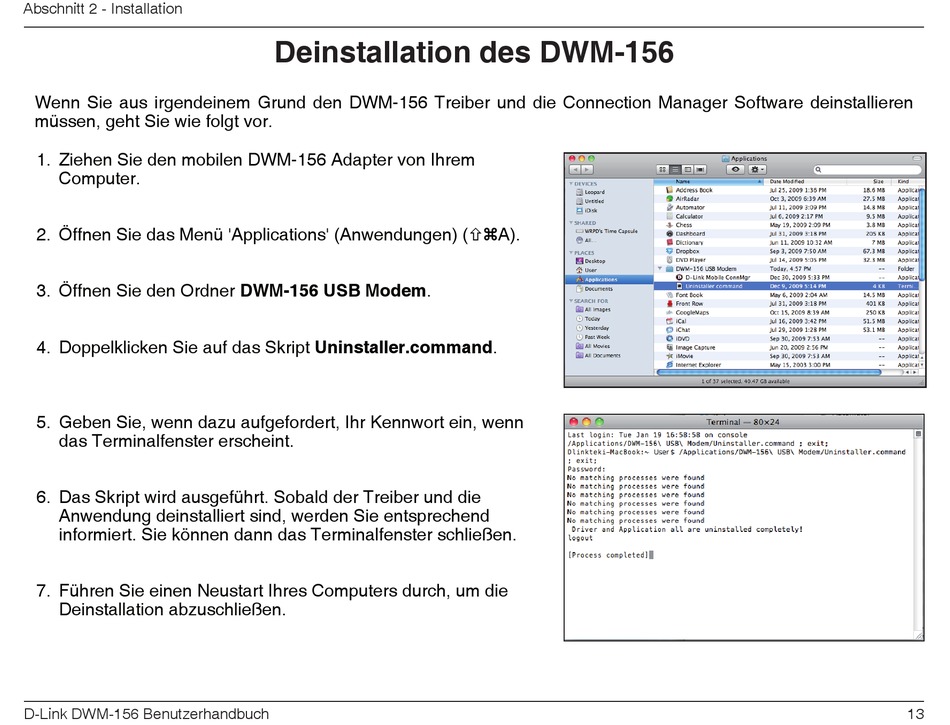The width and height of the screenshot is (950, 725).
Task: Toggle the Finder toolbar pill button
Action: (x=917, y=159)
